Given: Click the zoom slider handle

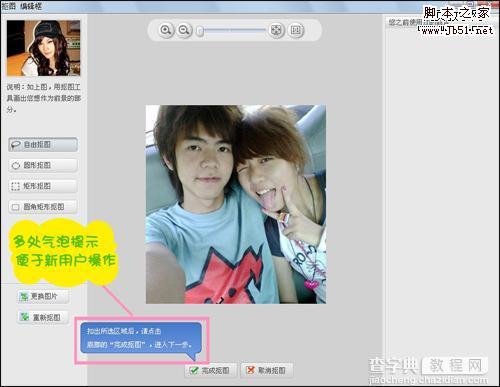Looking at the screenshot, I should (200, 31).
